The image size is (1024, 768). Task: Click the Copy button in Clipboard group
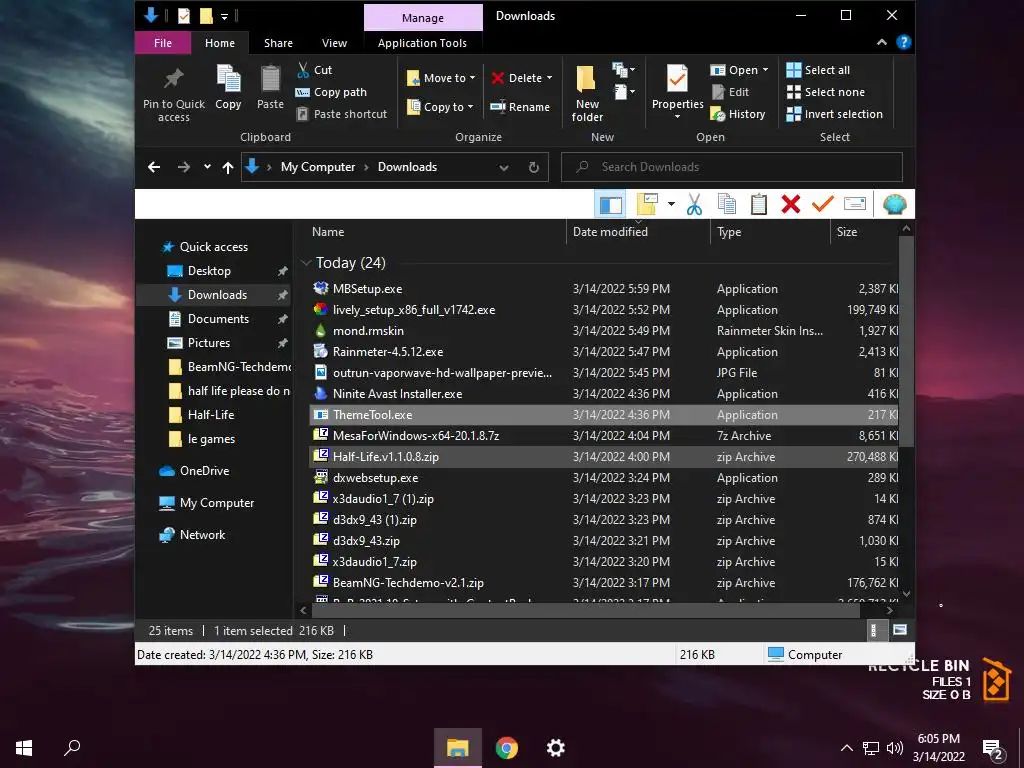pyautogui.click(x=228, y=88)
